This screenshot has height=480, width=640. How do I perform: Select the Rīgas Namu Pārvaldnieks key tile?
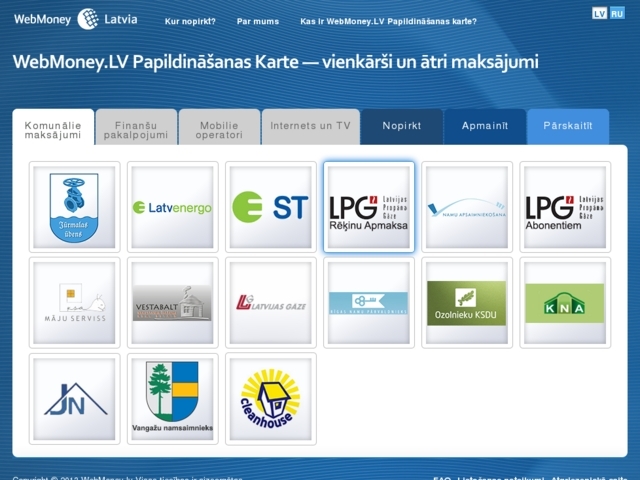[x=369, y=303]
